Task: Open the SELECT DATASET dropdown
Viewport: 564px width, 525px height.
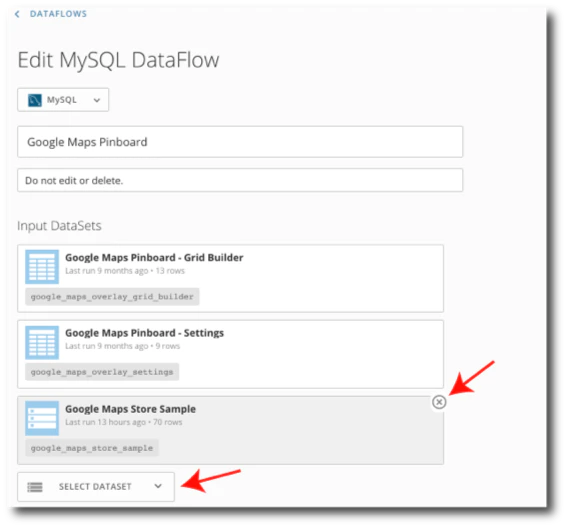Action: tap(96, 487)
